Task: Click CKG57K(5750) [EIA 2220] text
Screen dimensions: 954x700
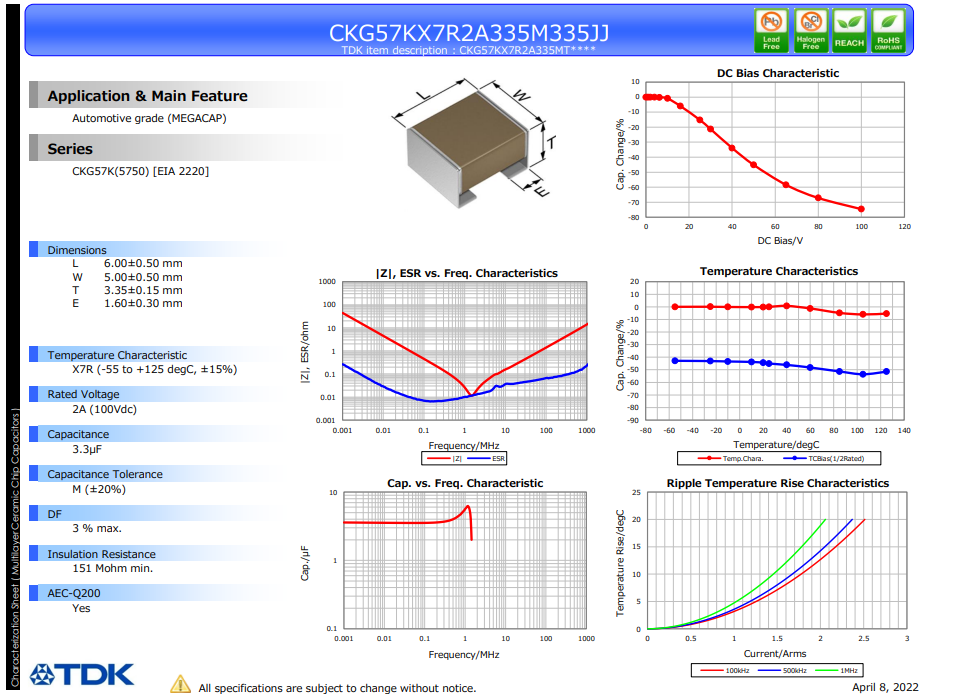Action: pos(140,171)
